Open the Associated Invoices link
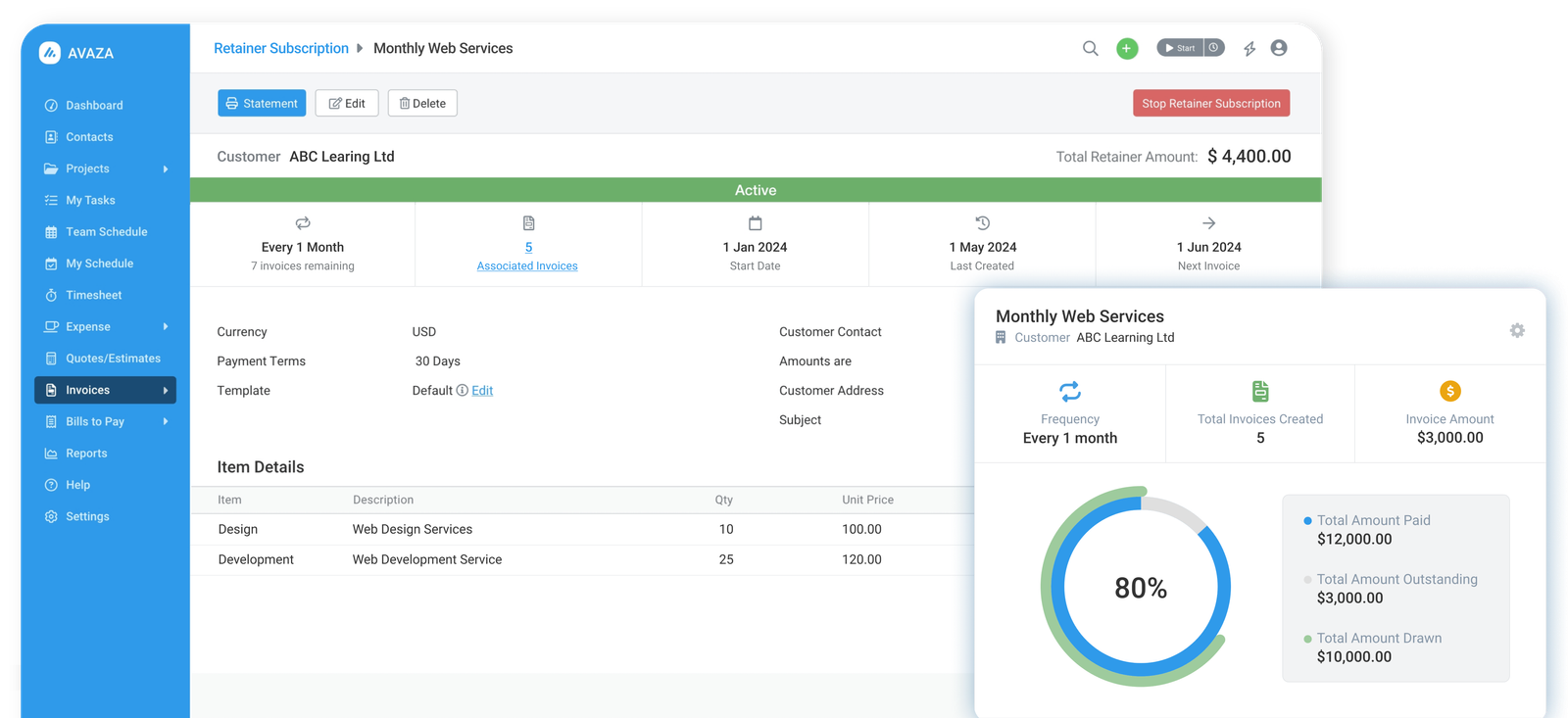The image size is (1568, 718). click(x=527, y=266)
